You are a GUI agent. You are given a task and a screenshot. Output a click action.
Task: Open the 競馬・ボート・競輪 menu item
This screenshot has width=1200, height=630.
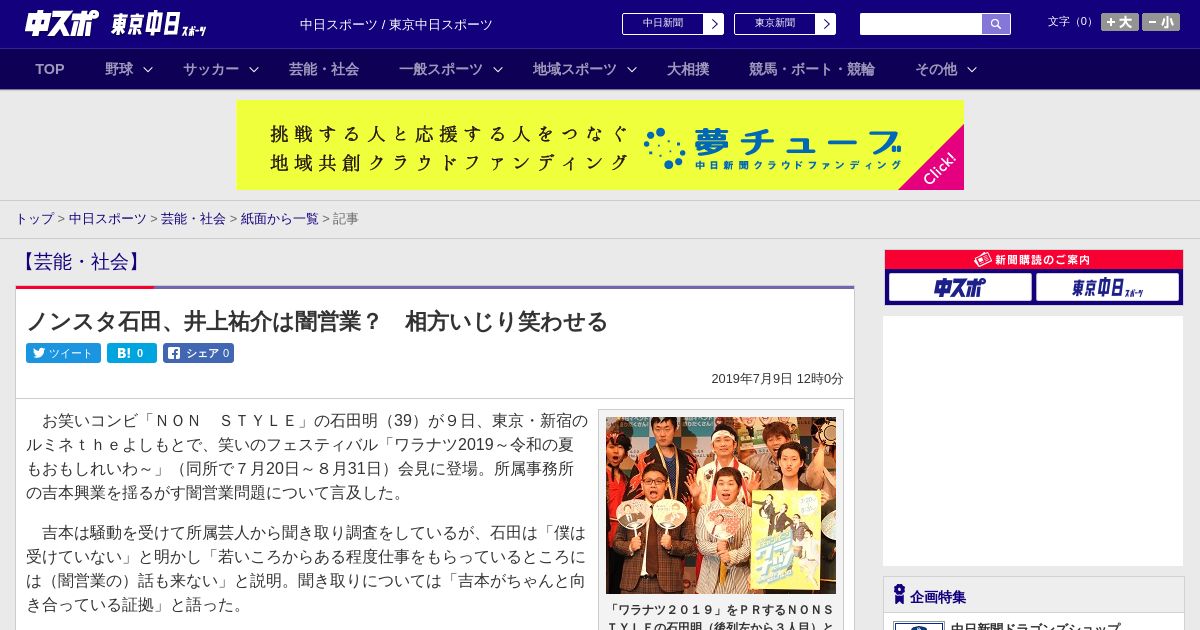pyautogui.click(x=812, y=69)
